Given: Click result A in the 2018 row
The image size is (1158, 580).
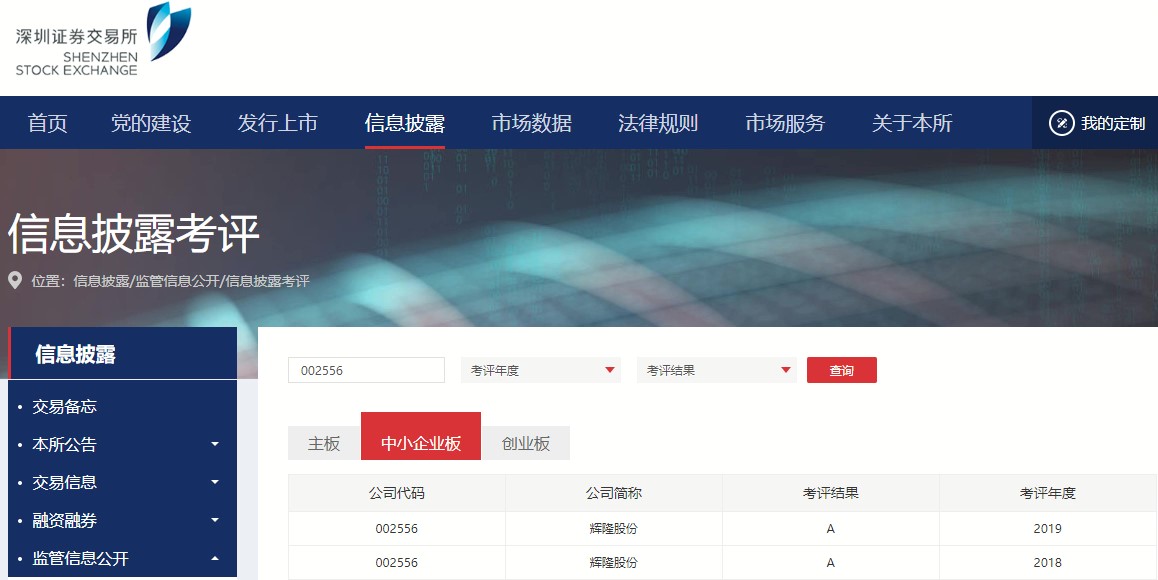Looking at the screenshot, I should (x=831, y=563).
